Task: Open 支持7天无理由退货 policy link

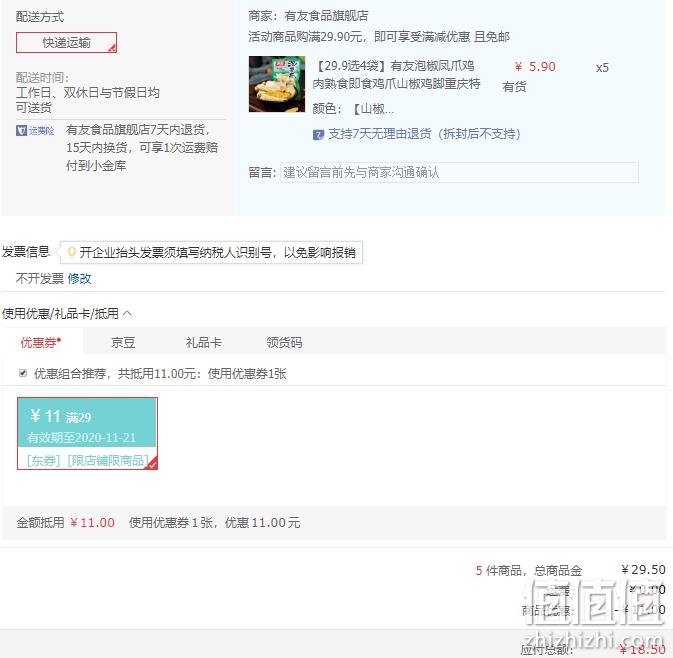Action: point(424,134)
